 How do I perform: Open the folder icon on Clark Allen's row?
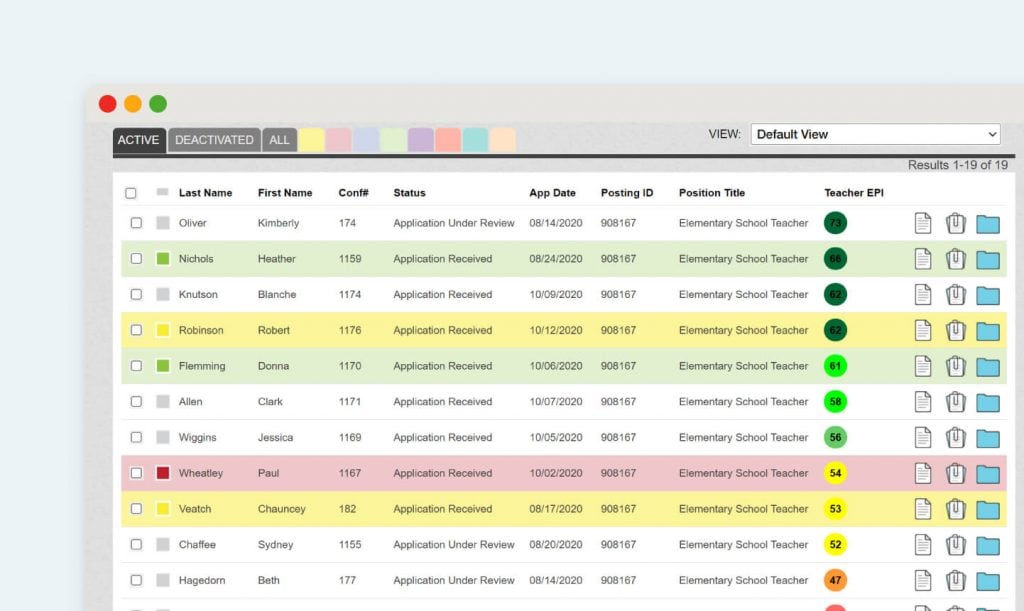(988, 401)
